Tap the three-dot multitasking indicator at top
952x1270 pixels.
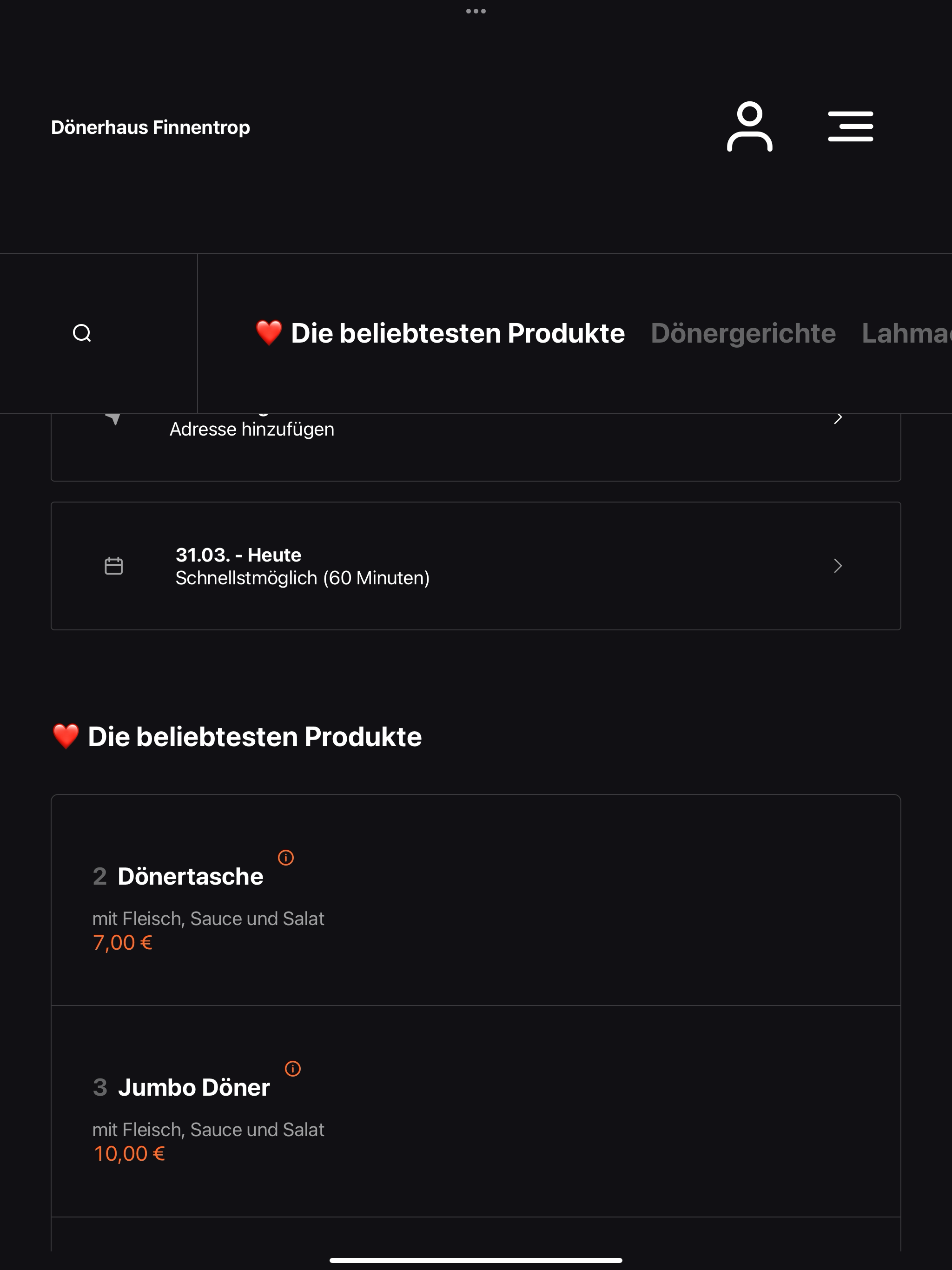pyautogui.click(x=476, y=11)
